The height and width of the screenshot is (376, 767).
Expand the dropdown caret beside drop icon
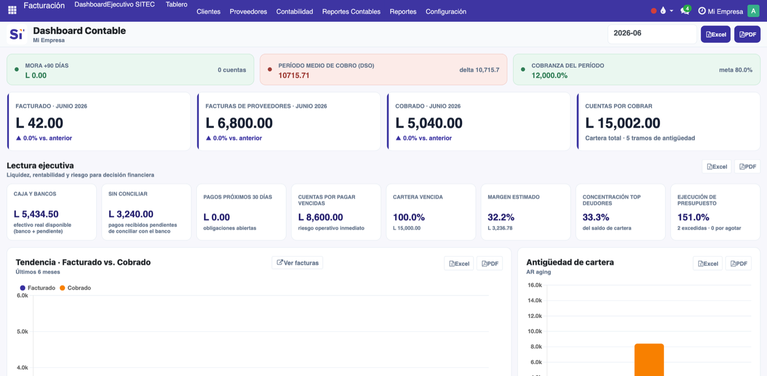coord(672,11)
